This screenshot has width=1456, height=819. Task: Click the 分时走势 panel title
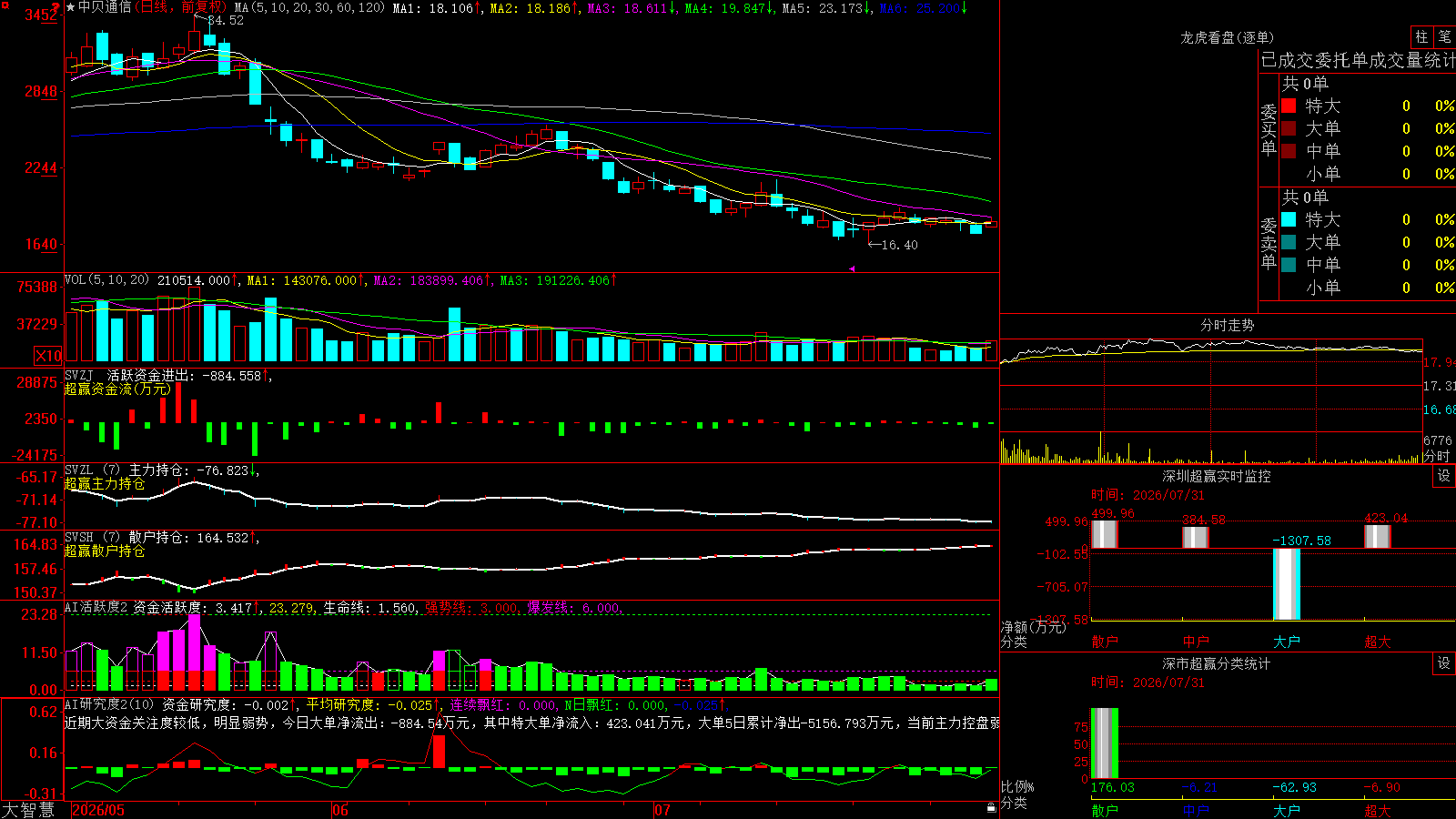[1227, 325]
